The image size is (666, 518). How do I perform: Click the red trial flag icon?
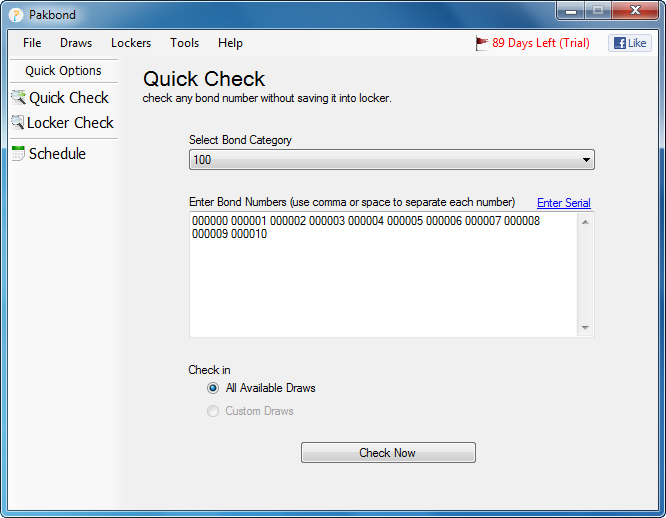tap(482, 43)
